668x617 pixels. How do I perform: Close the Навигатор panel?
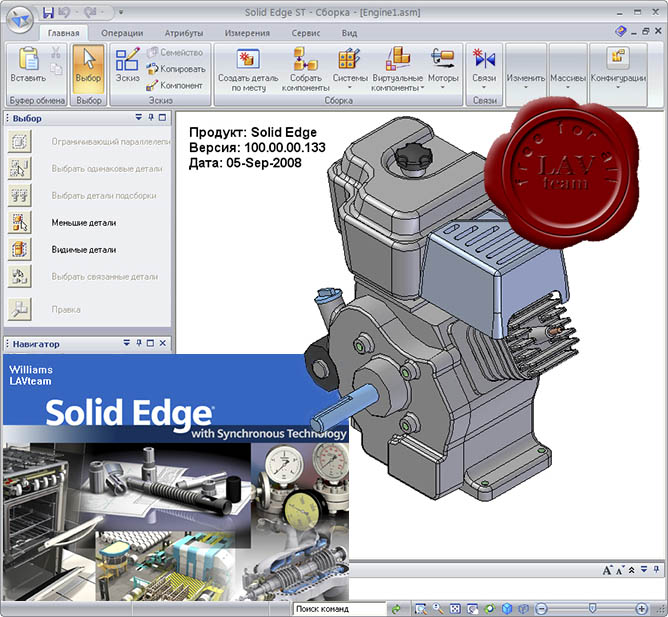point(163,343)
